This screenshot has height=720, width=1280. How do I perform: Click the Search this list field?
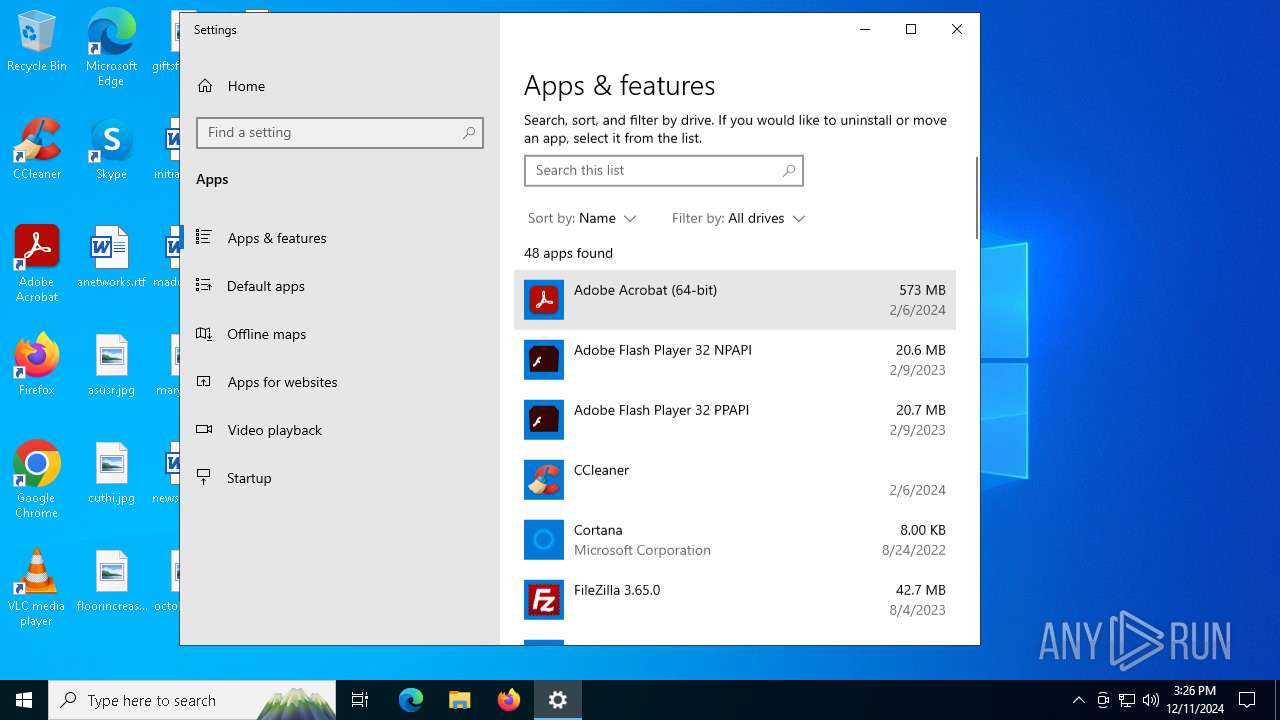664,171
